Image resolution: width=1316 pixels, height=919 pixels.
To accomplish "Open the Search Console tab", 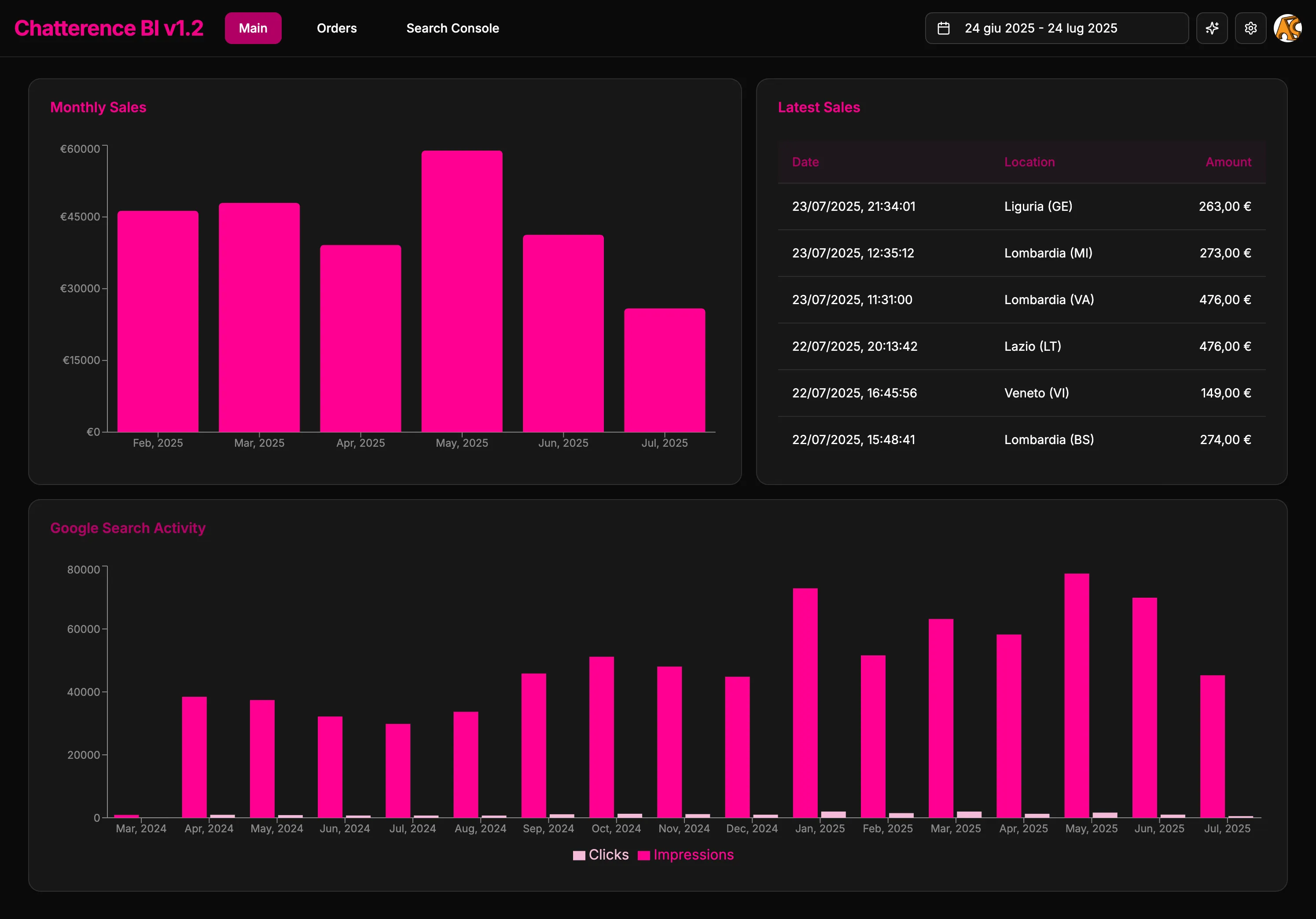I will tap(453, 28).
